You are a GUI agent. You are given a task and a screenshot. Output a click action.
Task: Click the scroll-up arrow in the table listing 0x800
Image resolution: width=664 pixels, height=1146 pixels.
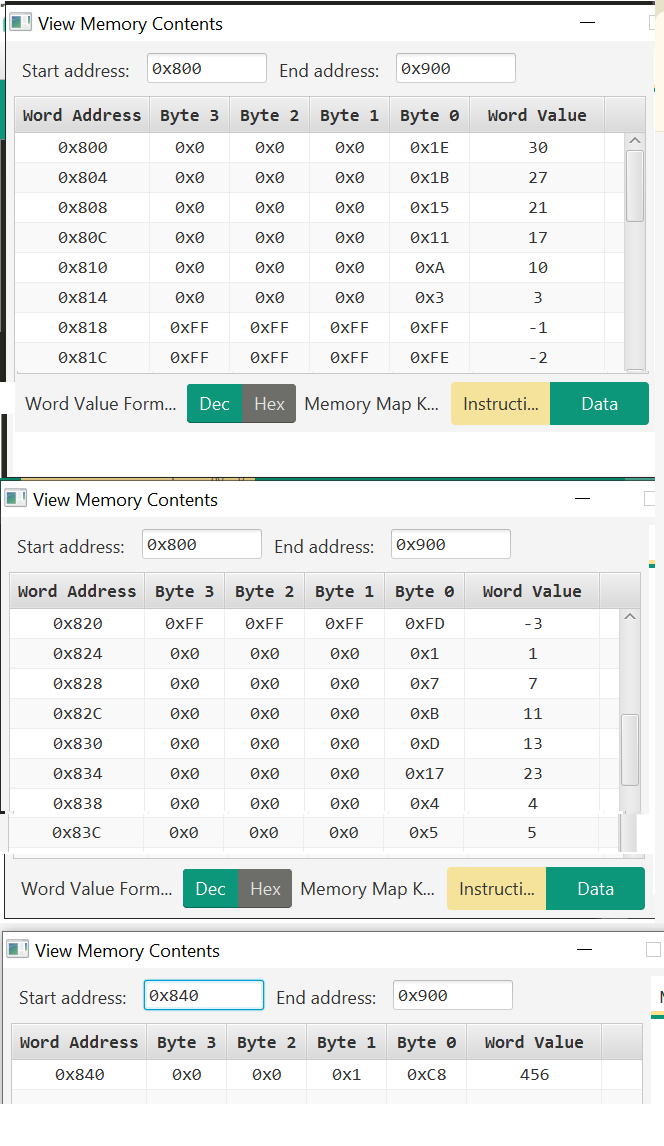pos(634,142)
